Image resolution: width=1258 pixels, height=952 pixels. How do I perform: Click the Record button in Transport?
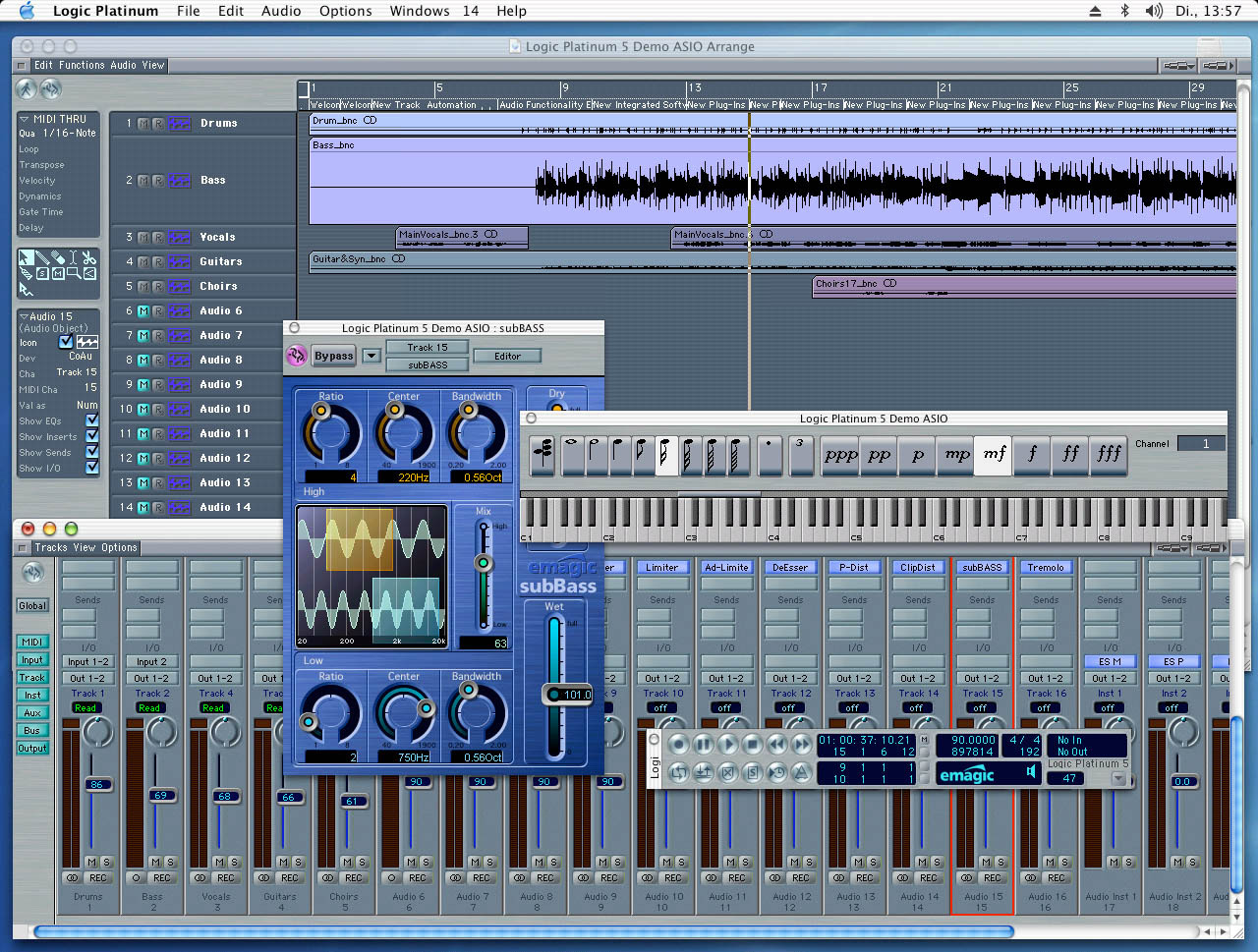(x=678, y=744)
